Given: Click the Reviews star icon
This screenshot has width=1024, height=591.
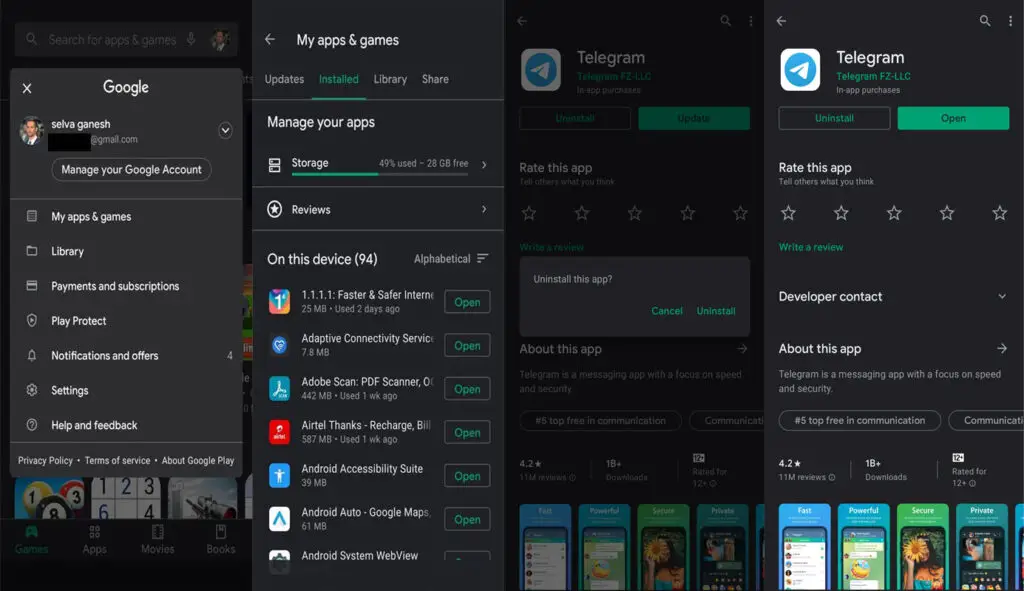Looking at the screenshot, I should point(274,209).
